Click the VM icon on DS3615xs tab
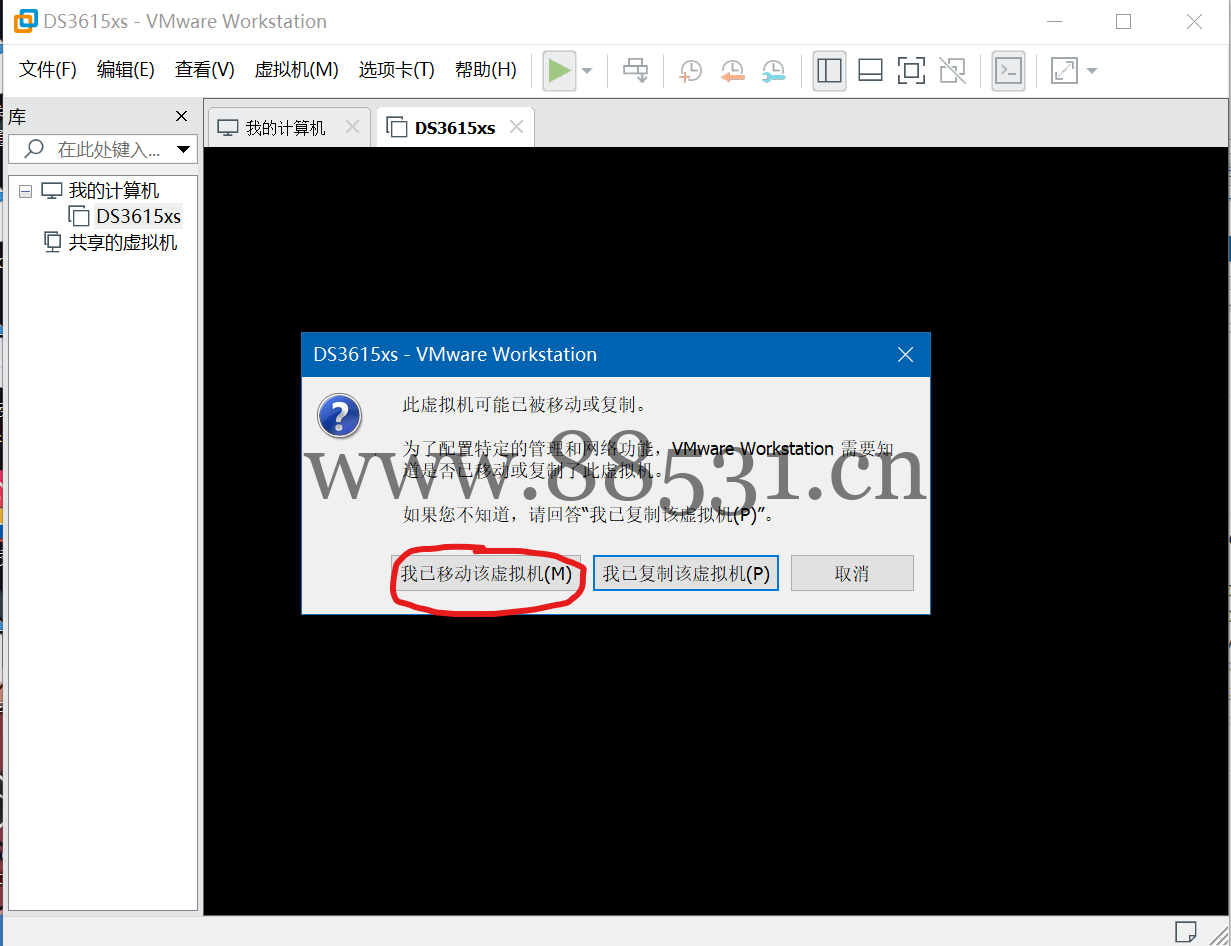 click(x=397, y=127)
